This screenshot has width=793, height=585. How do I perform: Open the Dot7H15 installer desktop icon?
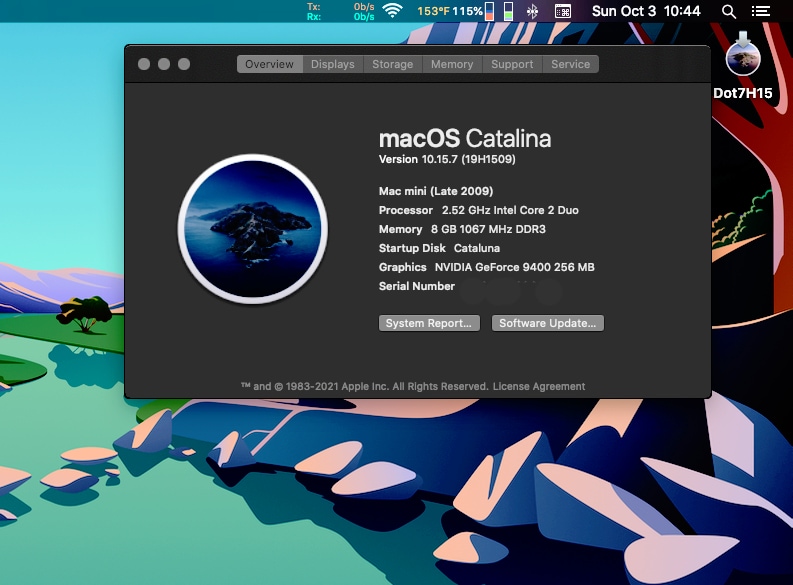[742, 65]
